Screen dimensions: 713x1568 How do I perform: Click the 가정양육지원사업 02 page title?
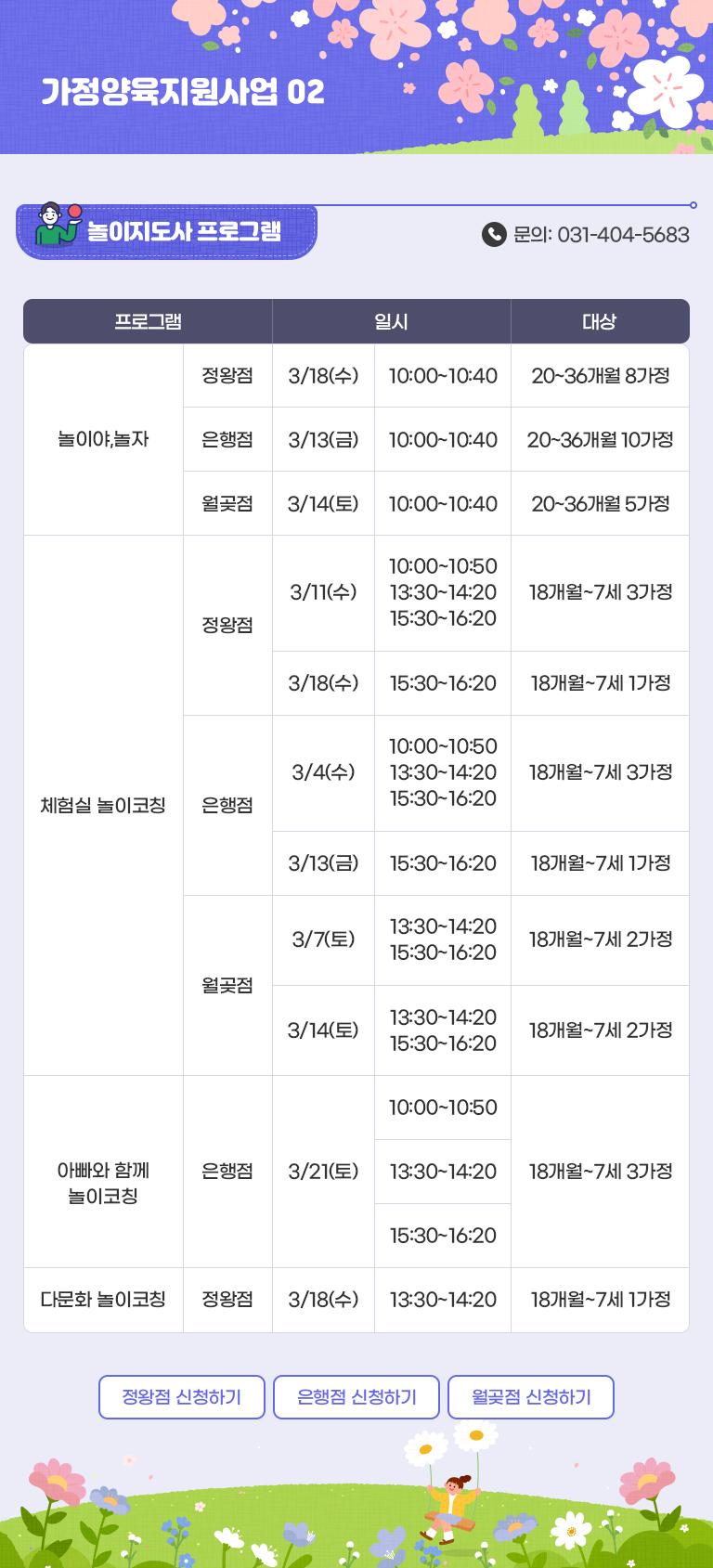[183, 92]
